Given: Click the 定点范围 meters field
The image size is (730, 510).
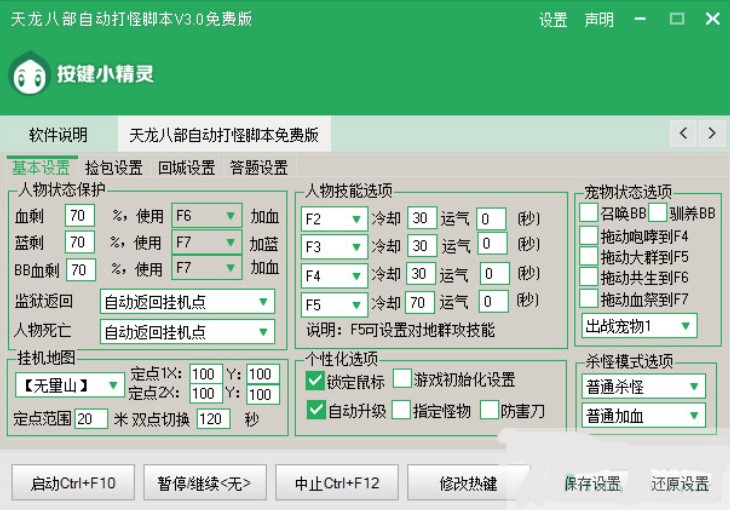Looking at the screenshot, I should point(91,419).
